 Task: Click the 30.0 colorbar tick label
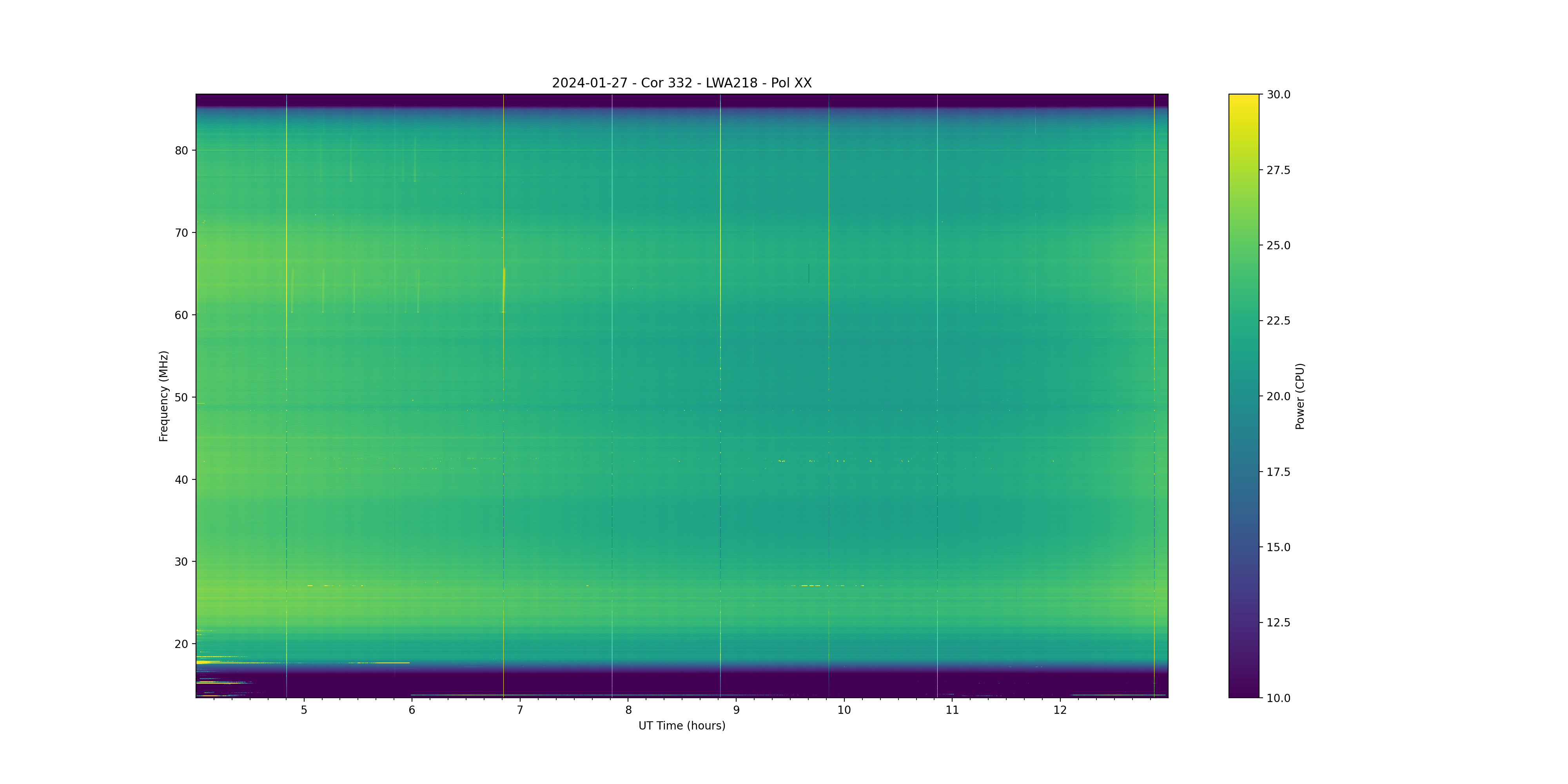1278,94
